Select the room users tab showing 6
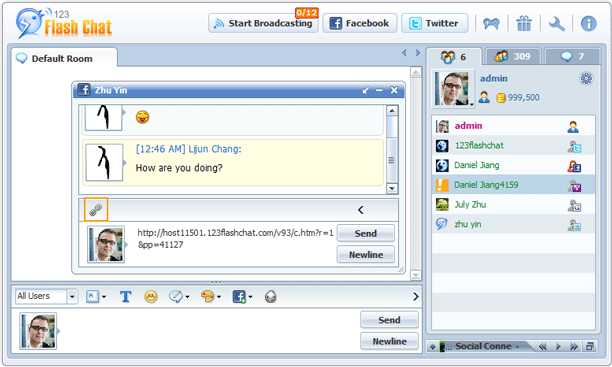Screen dimensions: 612x367 tap(454, 57)
